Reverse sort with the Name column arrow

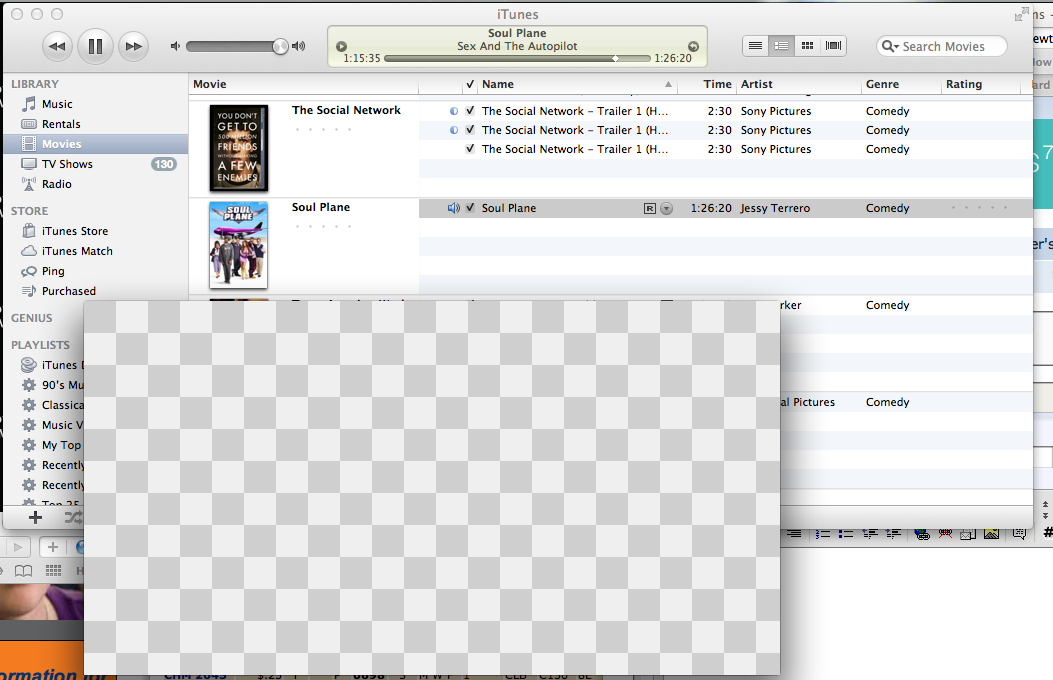coord(668,84)
